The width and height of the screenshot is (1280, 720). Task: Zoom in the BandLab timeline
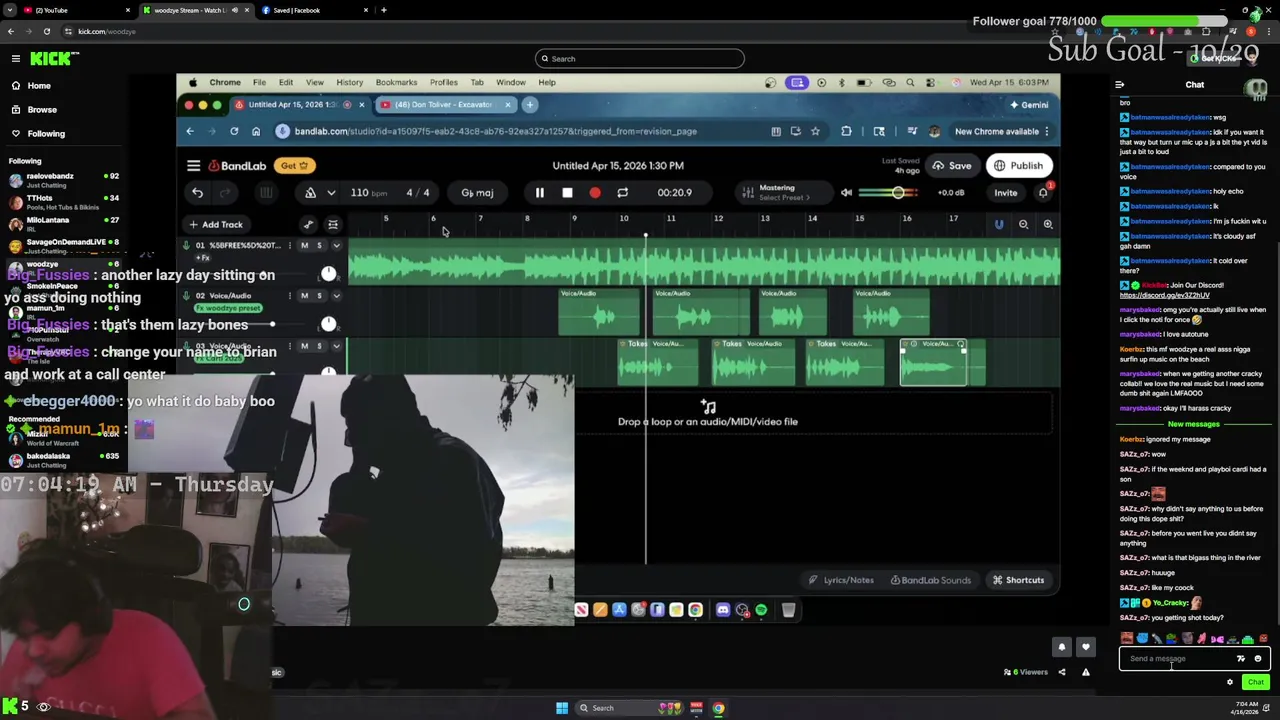click(1048, 225)
